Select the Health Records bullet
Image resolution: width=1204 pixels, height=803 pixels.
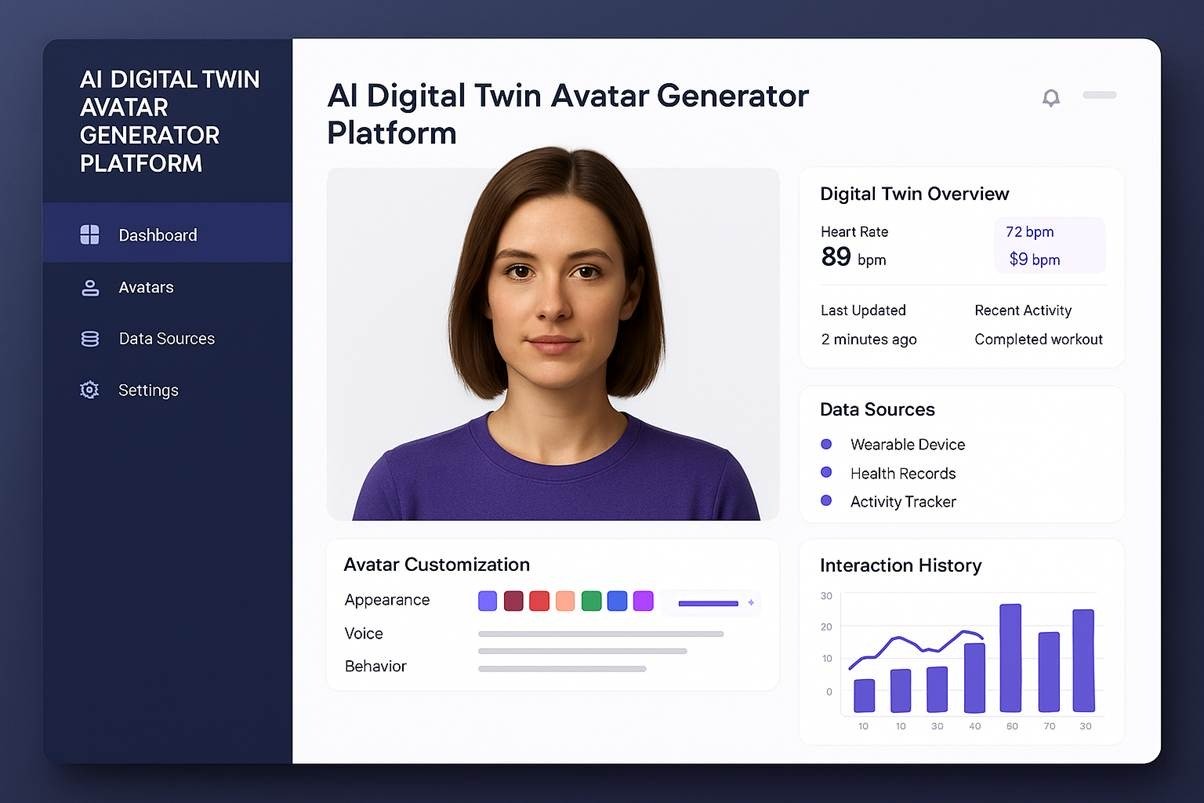point(826,472)
